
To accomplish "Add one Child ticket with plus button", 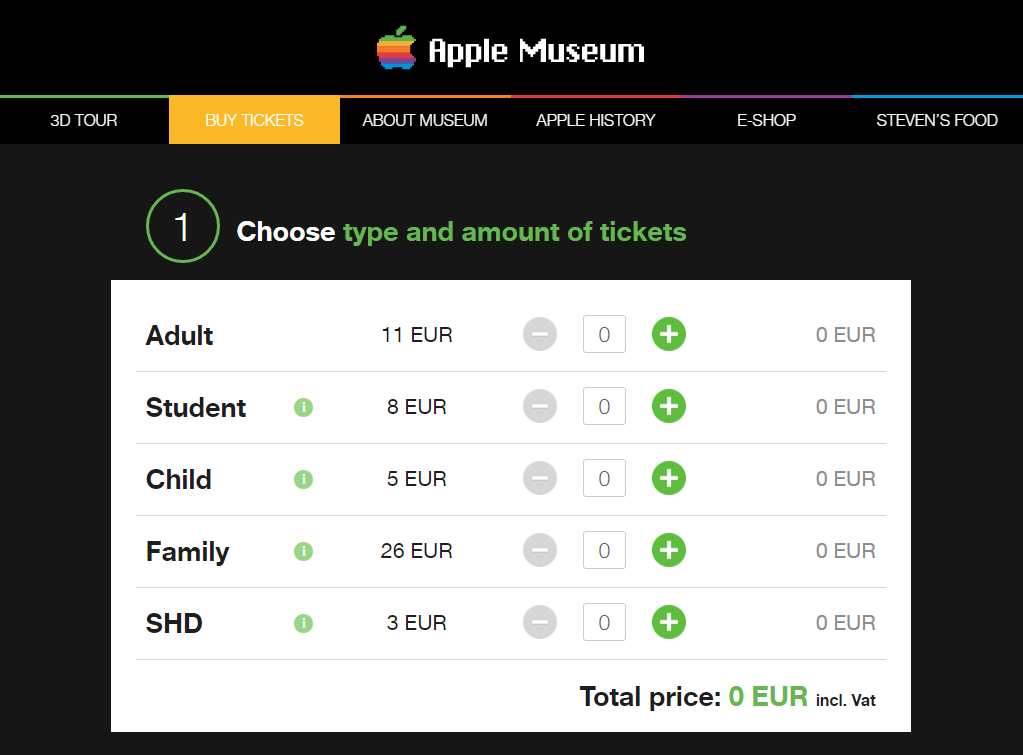I will pos(669,479).
